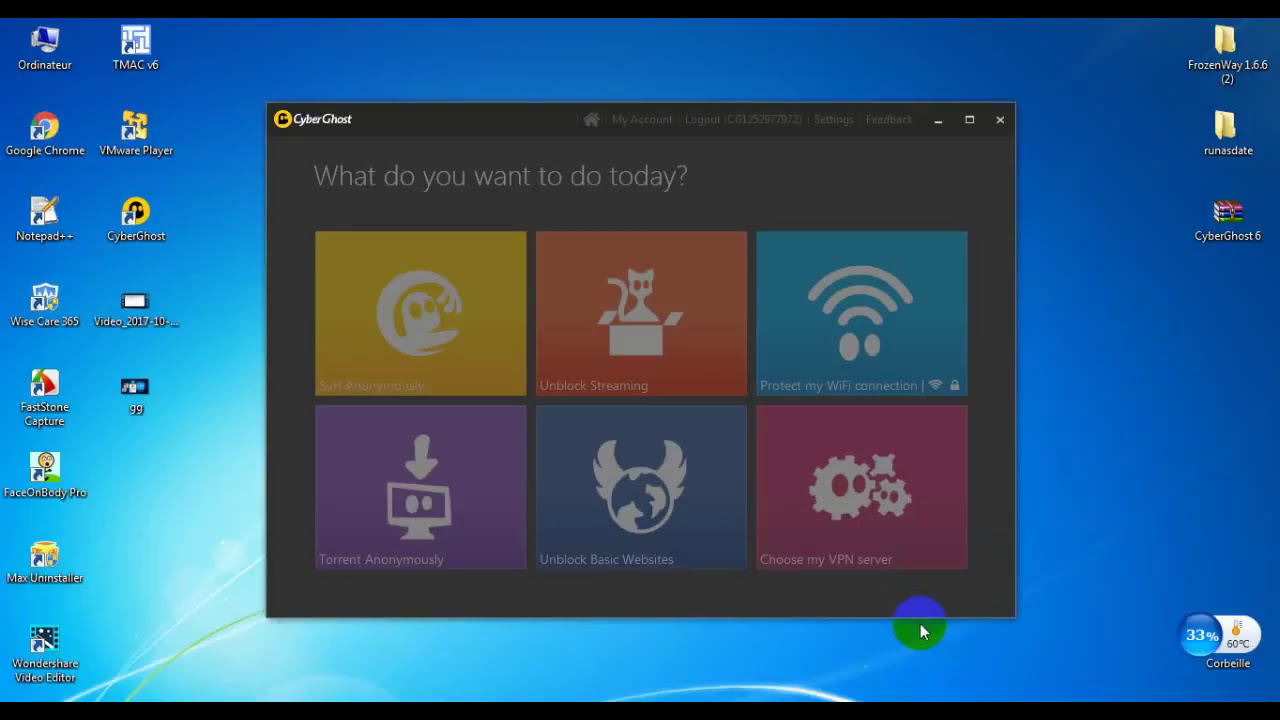Open the Surf Anonymously tile
The width and height of the screenshot is (1280, 720).
pyautogui.click(x=420, y=313)
